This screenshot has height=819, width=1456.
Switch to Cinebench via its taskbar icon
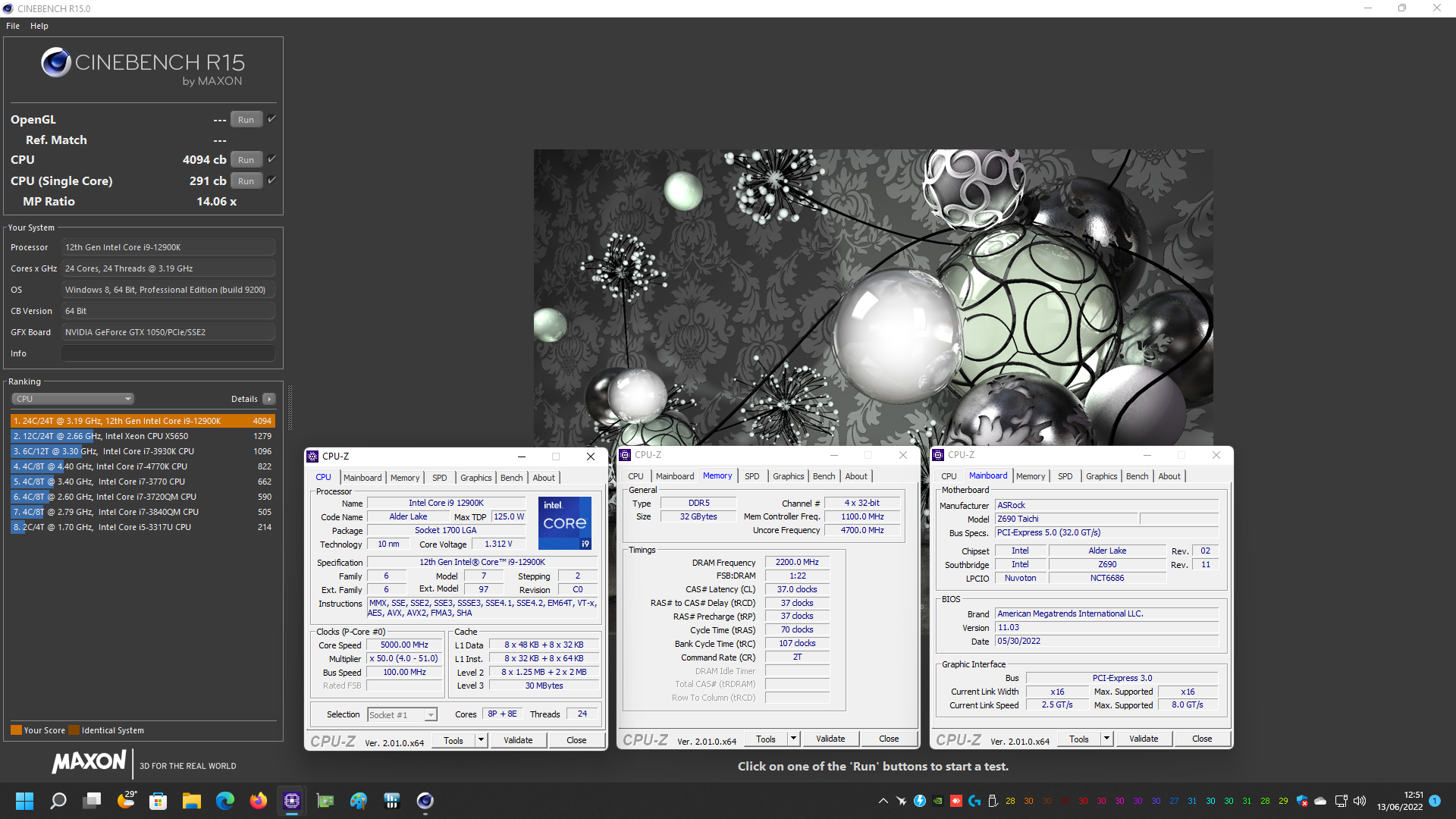425,801
